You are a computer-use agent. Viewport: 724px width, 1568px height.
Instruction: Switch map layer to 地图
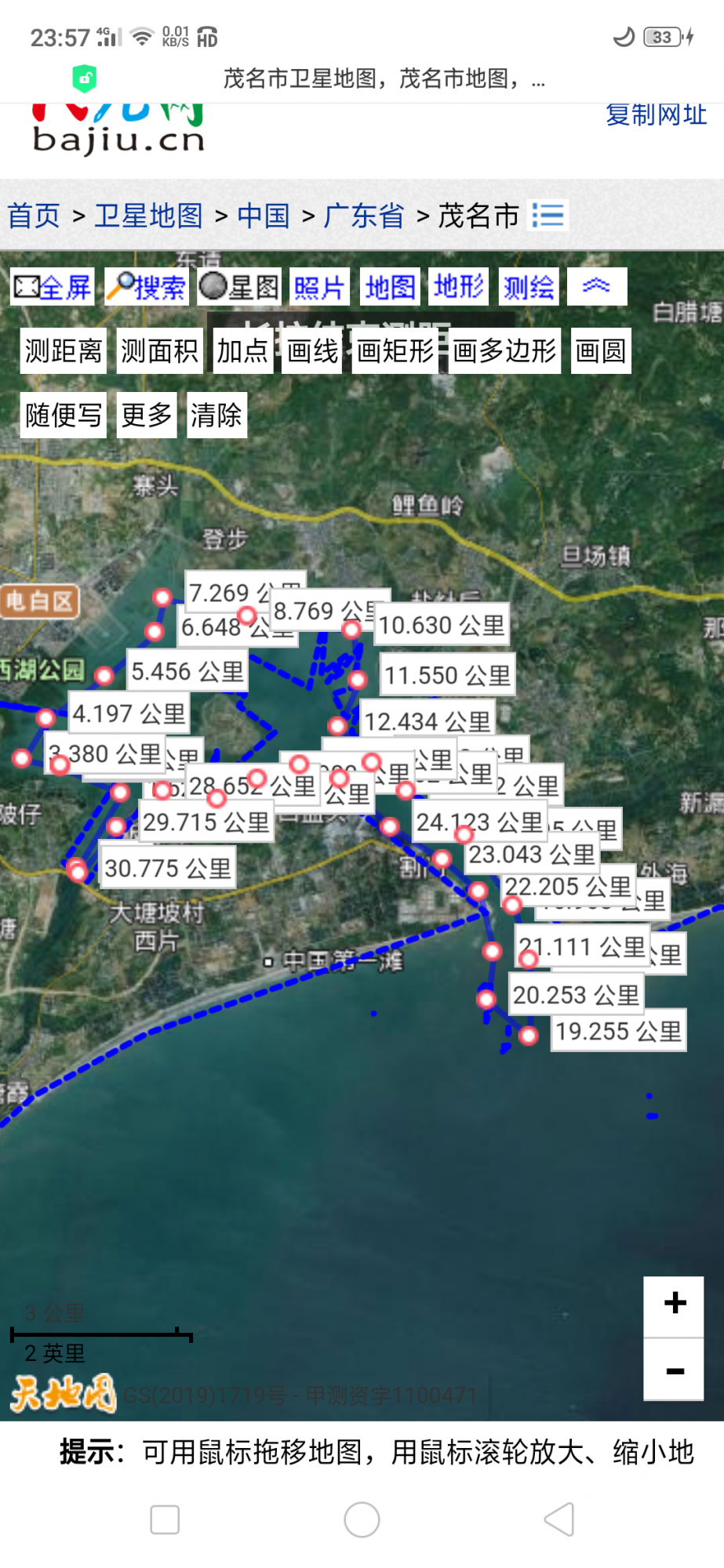(x=390, y=287)
